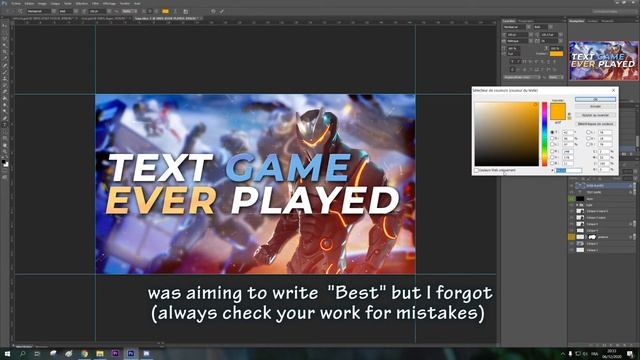Click the vertical hue slider strip

point(544,134)
